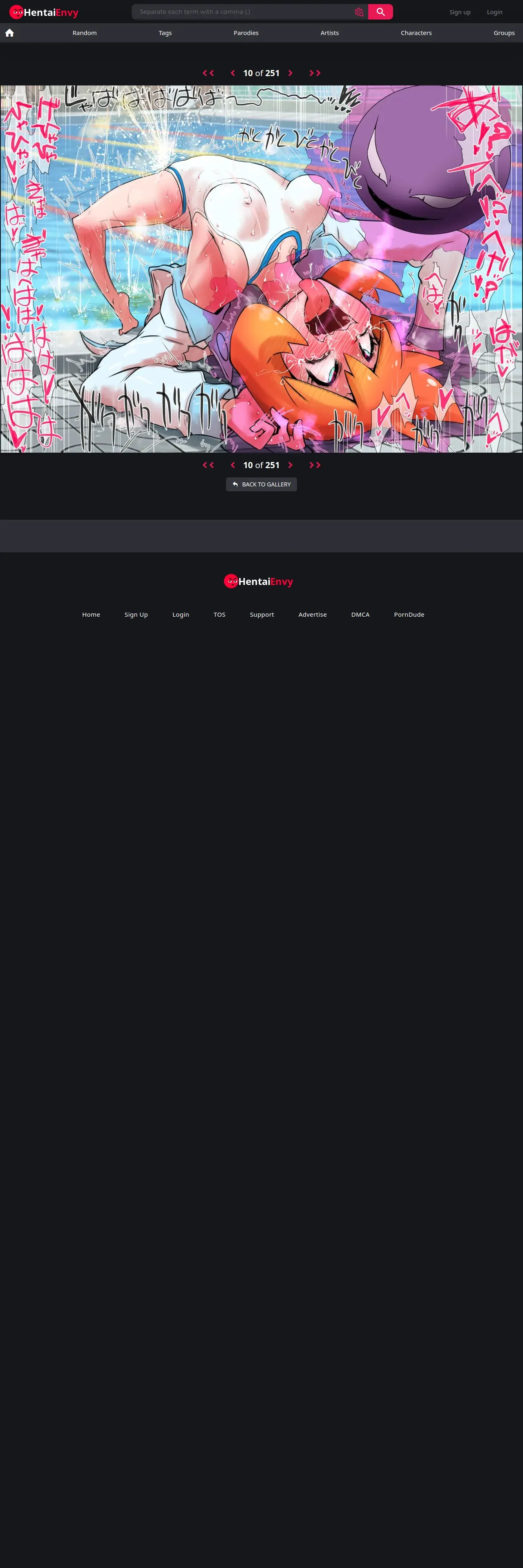Click the HentaiEnvy logo in the footer
Viewport: 523px width, 1568px height.
259,581
